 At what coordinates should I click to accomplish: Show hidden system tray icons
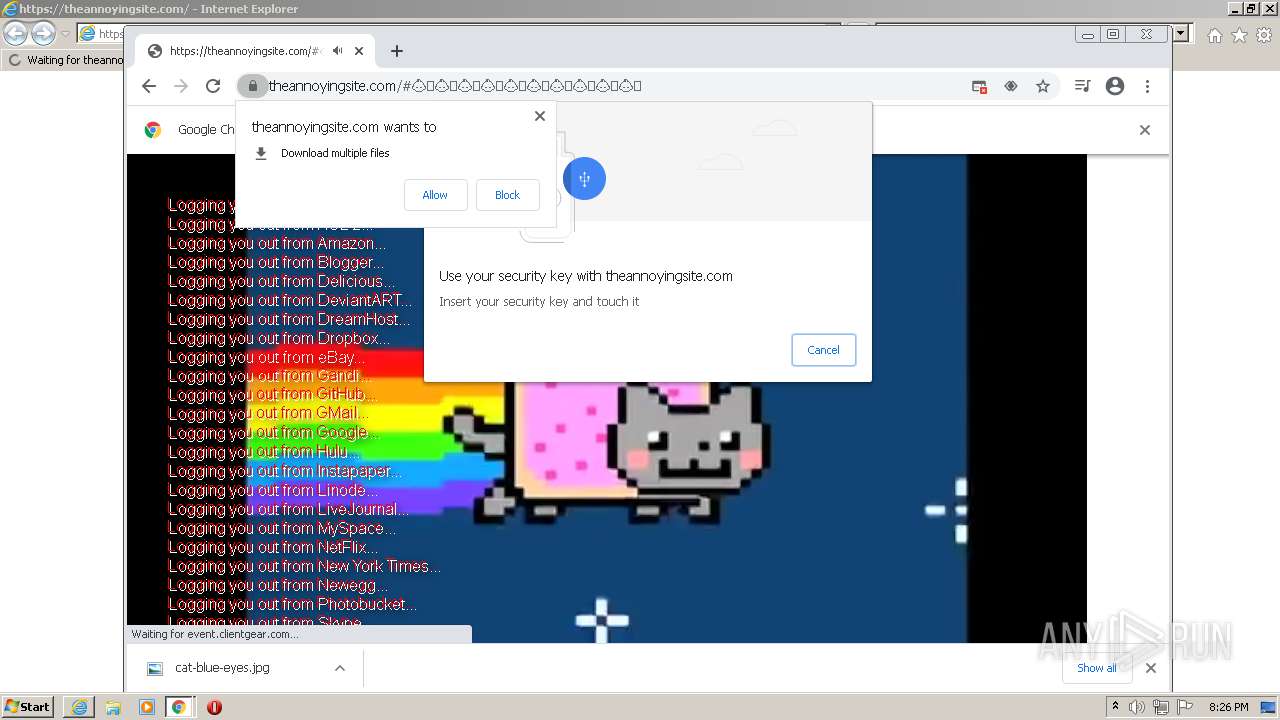click(1115, 707)
